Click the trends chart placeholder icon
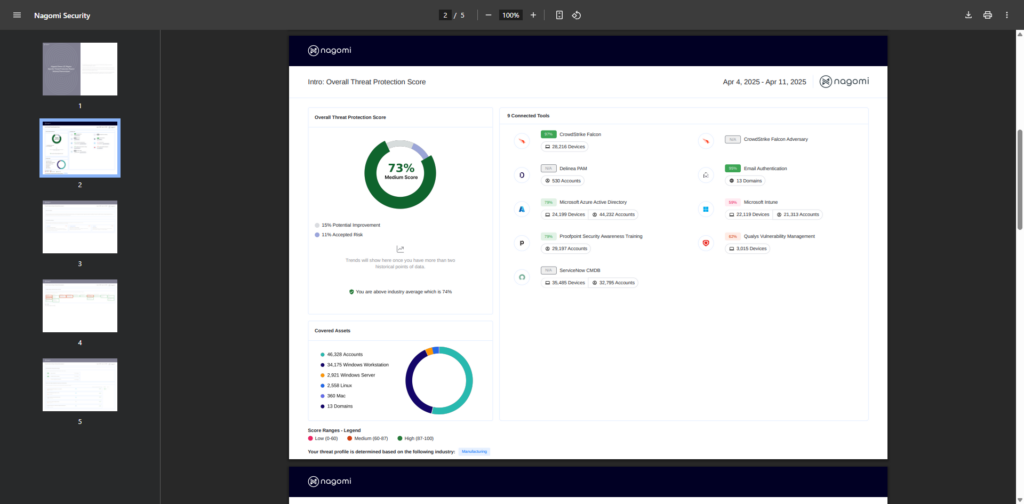The height and width of the screenshot is (504, 1024). [400, 249]
